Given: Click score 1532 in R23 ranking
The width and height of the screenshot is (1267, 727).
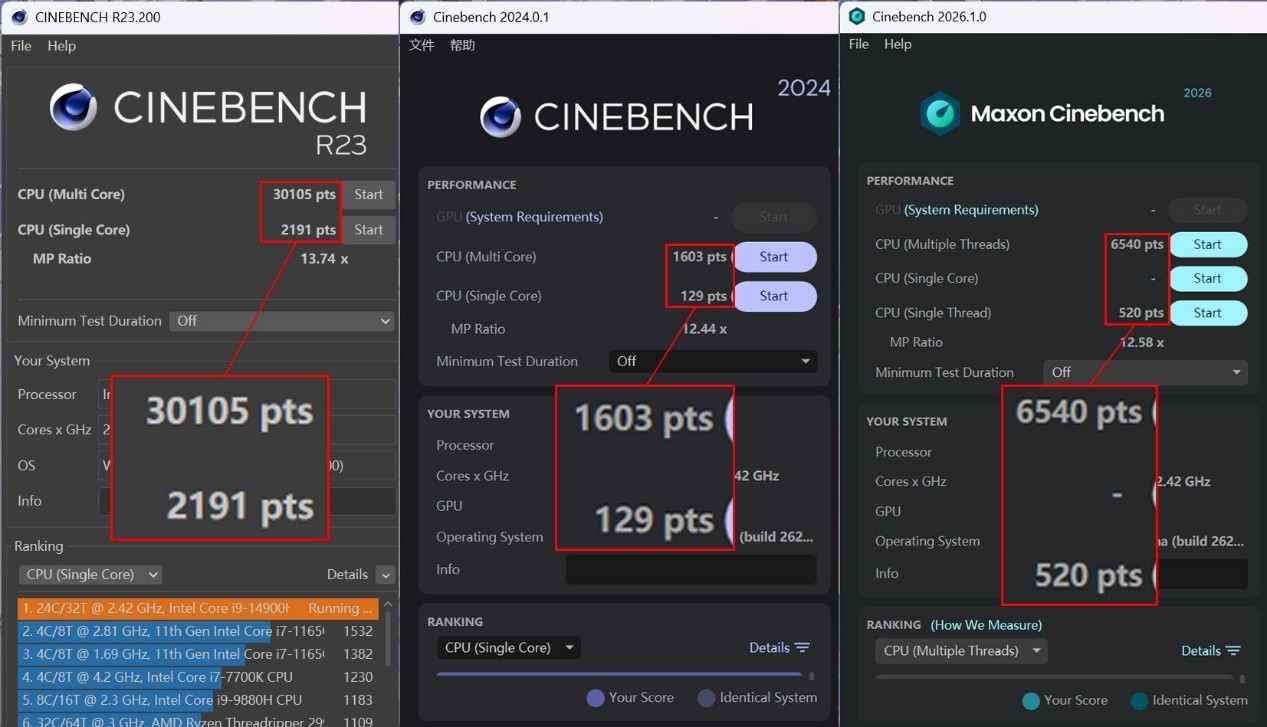Looking at the screenshot, I should point(358,631).
